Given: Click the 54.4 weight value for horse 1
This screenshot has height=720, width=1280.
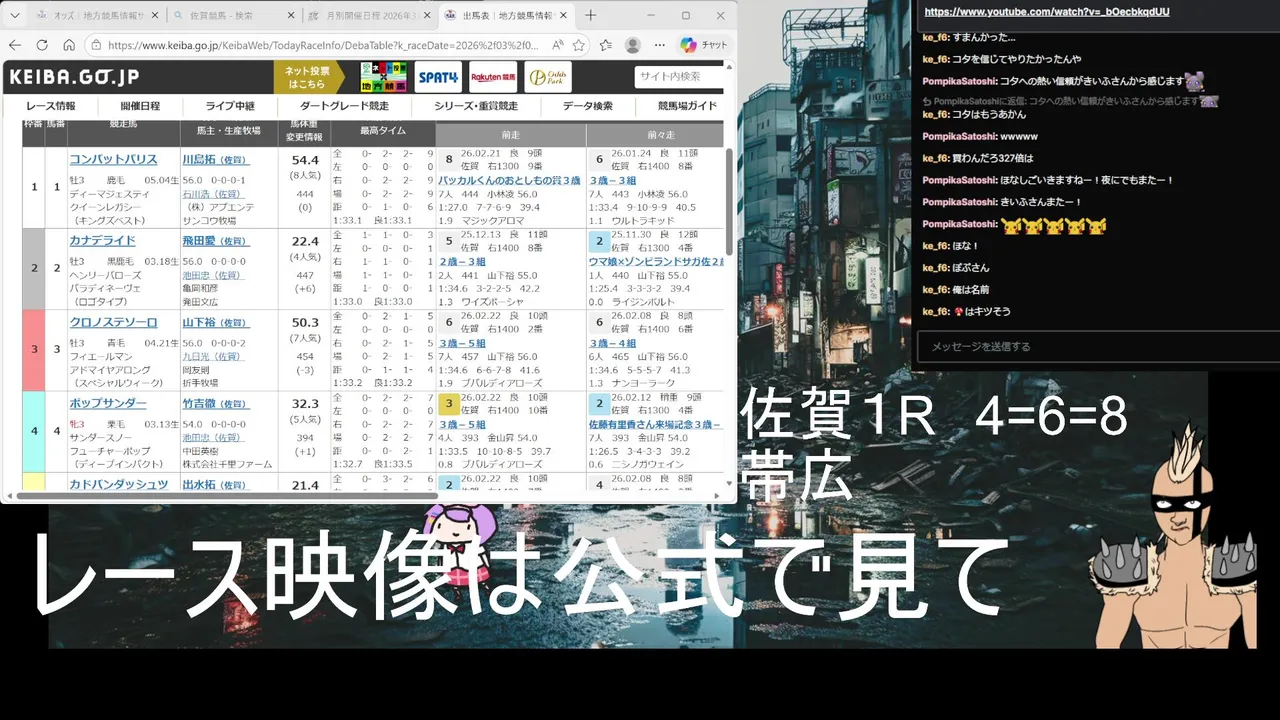Looking at the screenshot, I should (305, 160).
